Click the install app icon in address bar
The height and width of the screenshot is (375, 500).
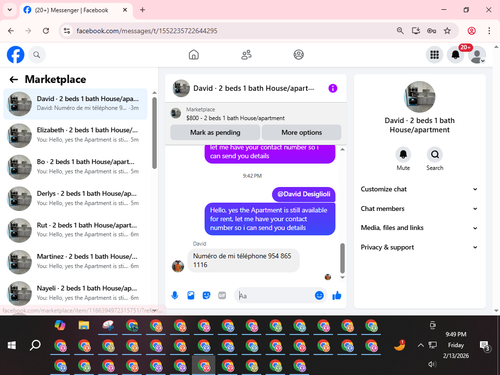point(416,31)
